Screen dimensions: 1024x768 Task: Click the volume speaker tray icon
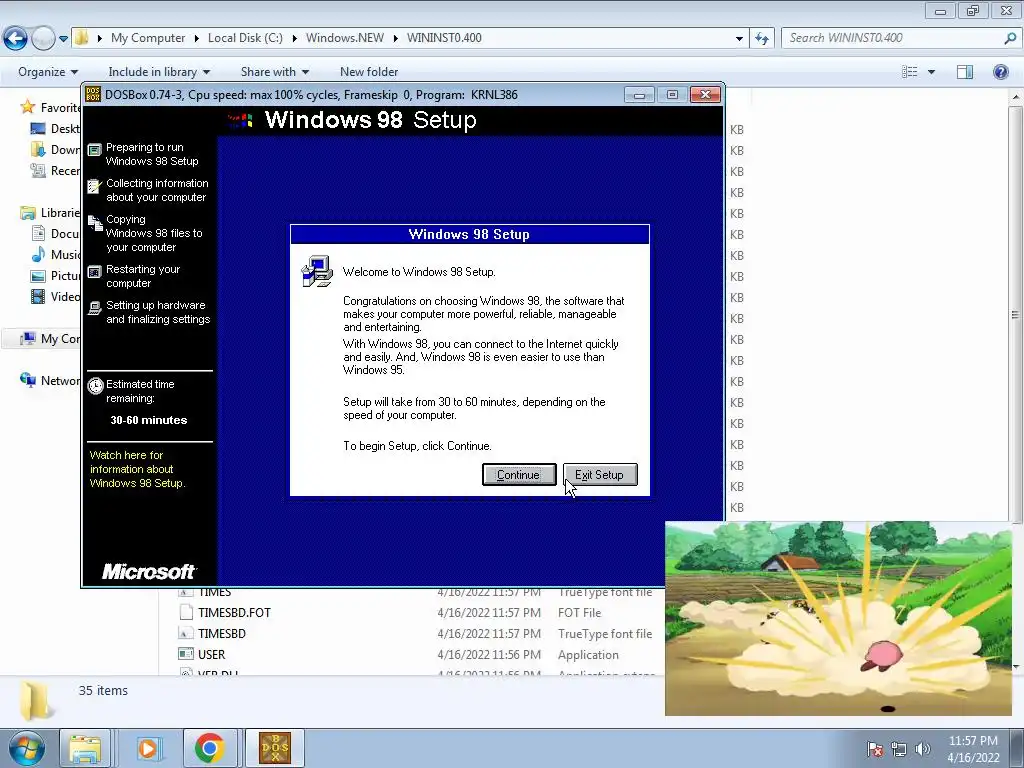coord(923,749)
